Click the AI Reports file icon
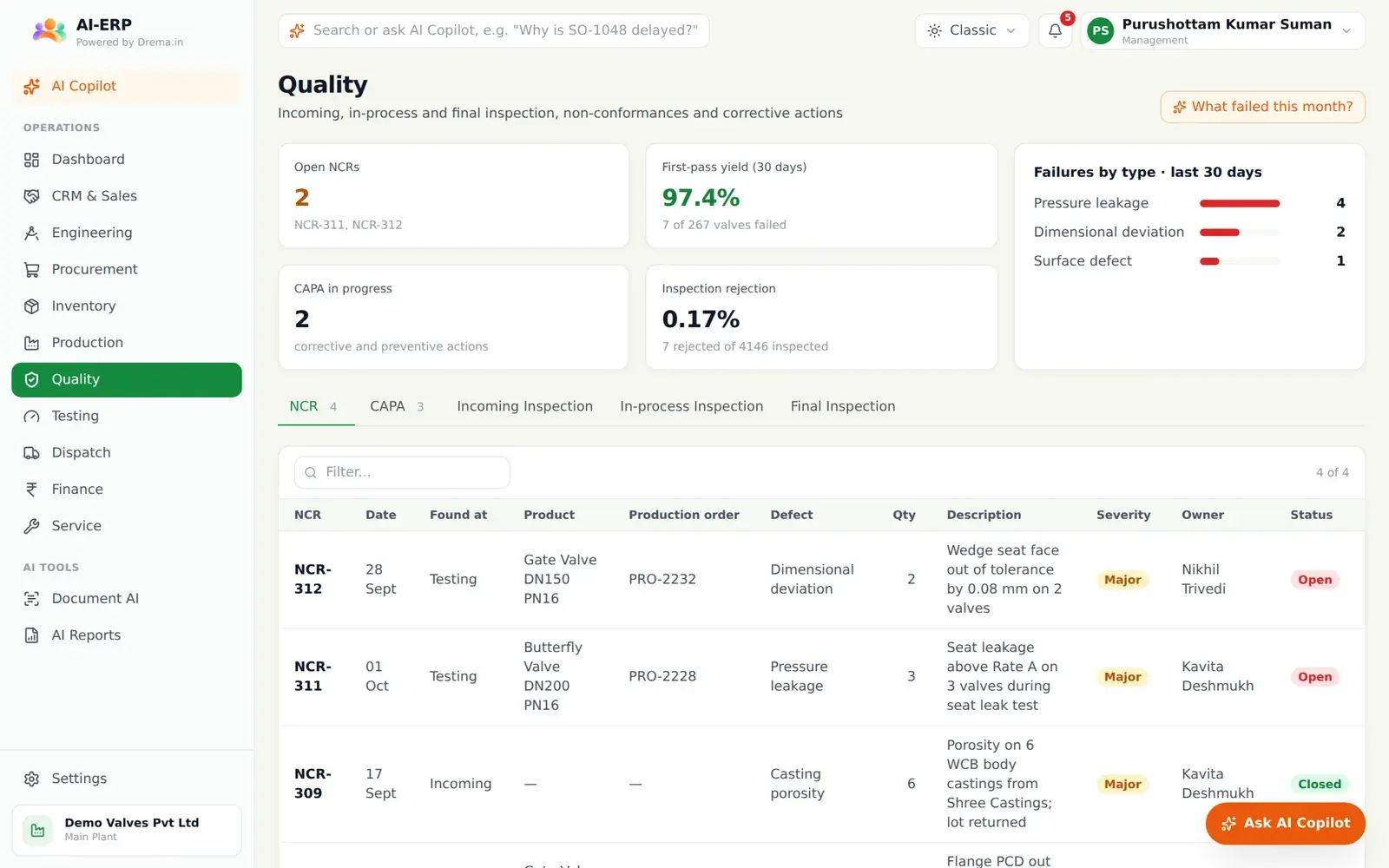Screen dimensions: 1389x868 coord(32,635)
